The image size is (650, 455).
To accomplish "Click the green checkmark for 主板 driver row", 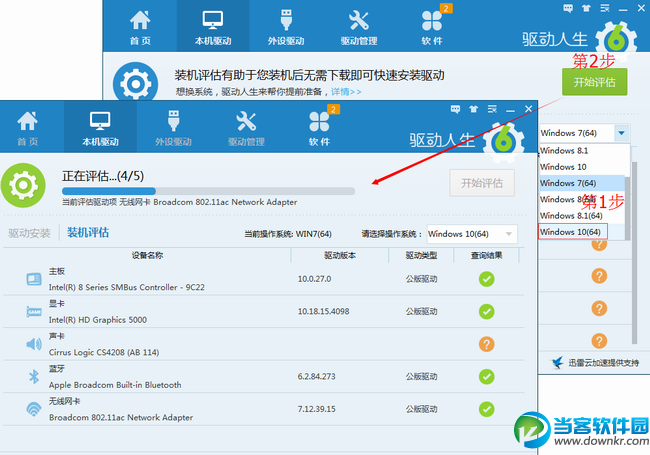I will [486, 279].
